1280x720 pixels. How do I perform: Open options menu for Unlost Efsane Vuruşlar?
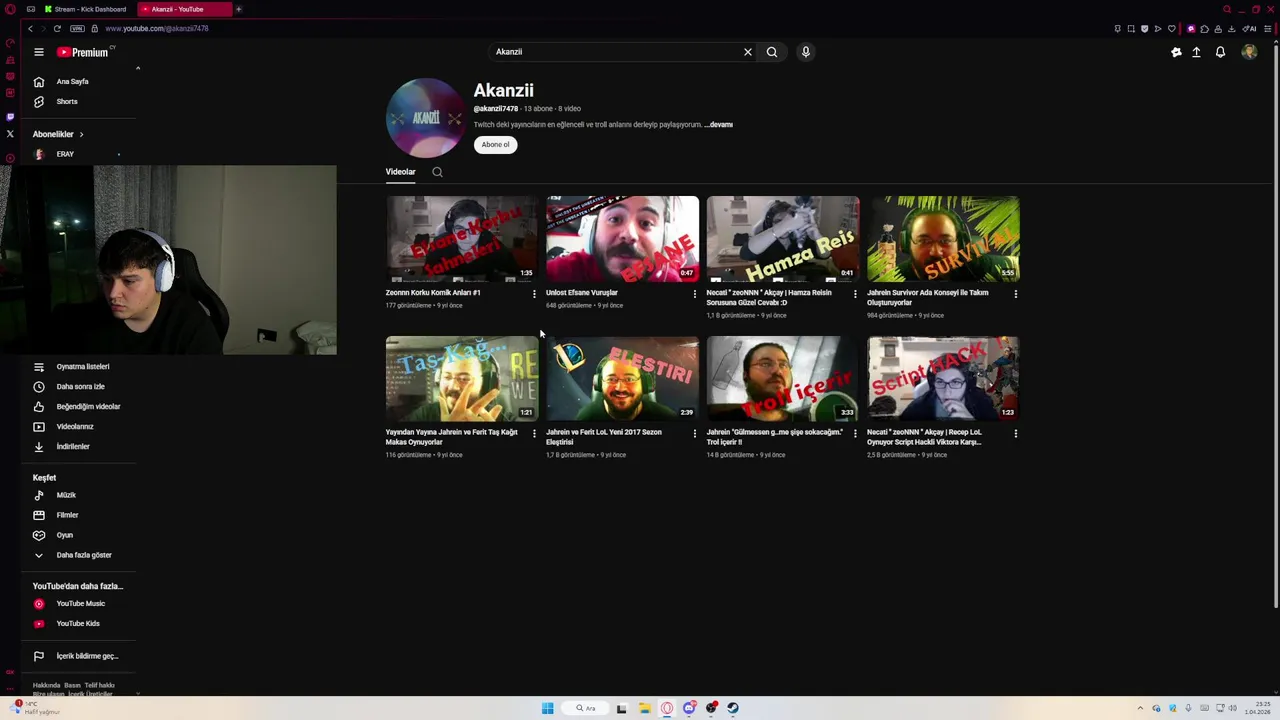[695, 294]
